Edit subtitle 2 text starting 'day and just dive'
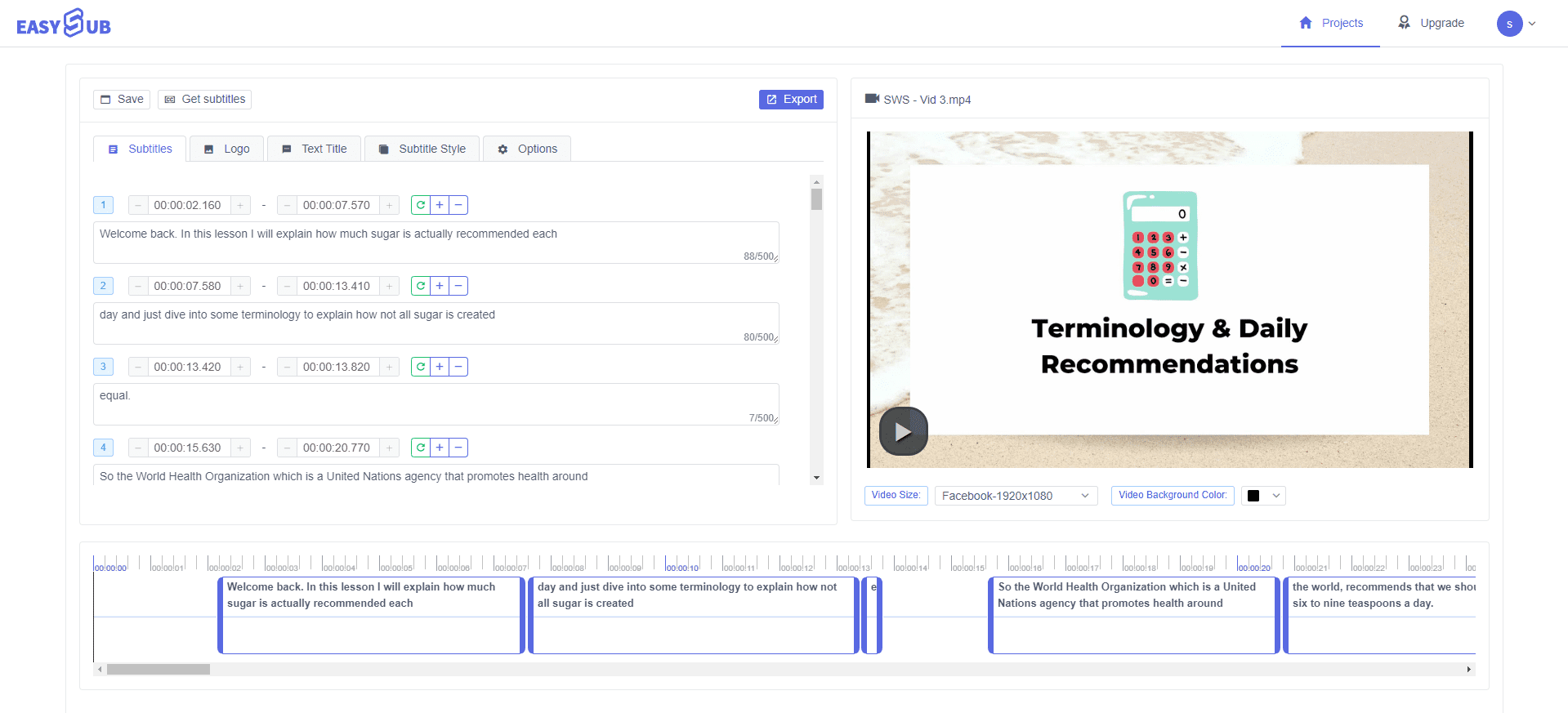Viewport: 1568px width, 713px height. pos(436,323)
